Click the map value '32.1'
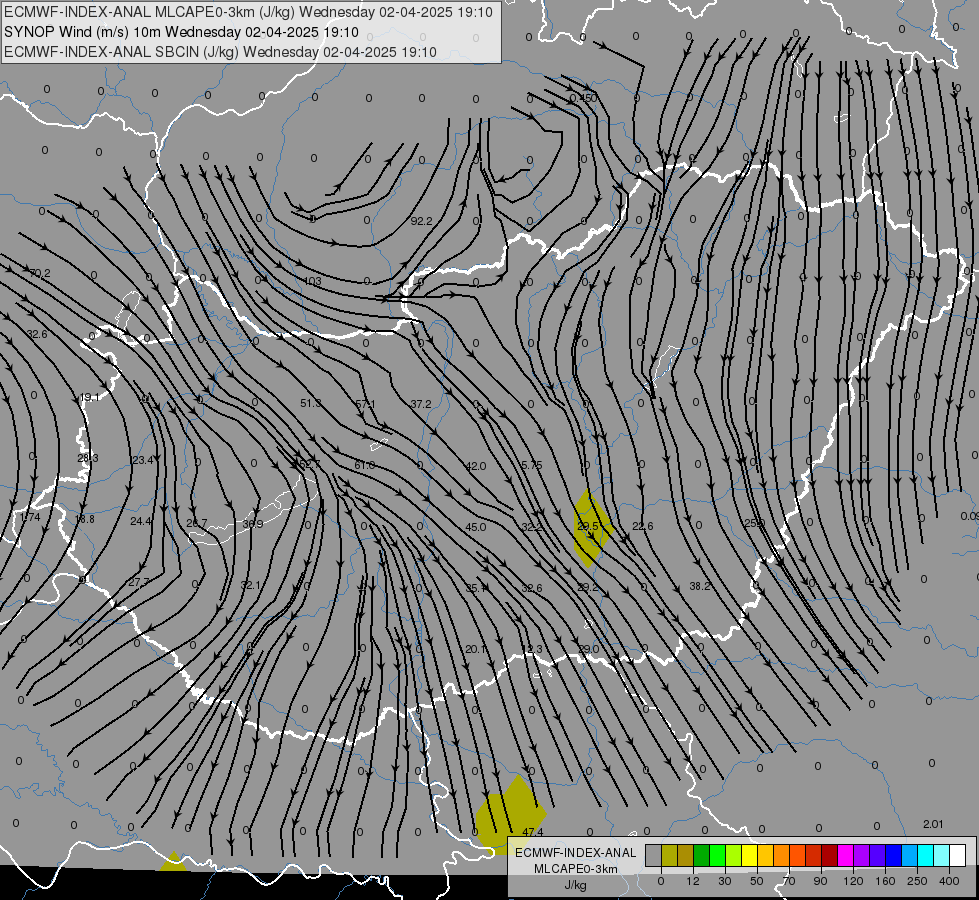979x900 pixels. coord(251,585)
